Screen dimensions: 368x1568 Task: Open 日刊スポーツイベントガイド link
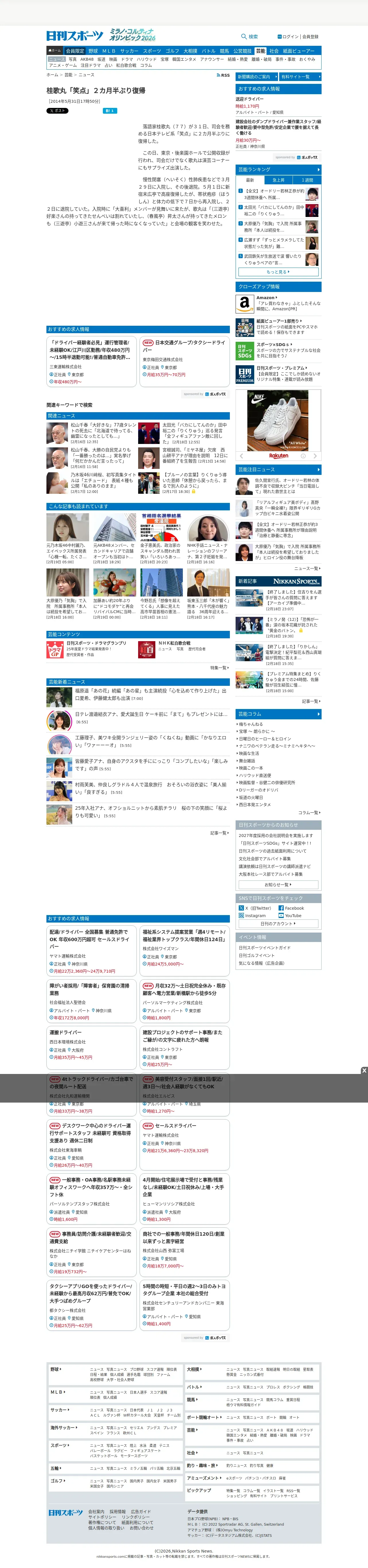[265, 948]
